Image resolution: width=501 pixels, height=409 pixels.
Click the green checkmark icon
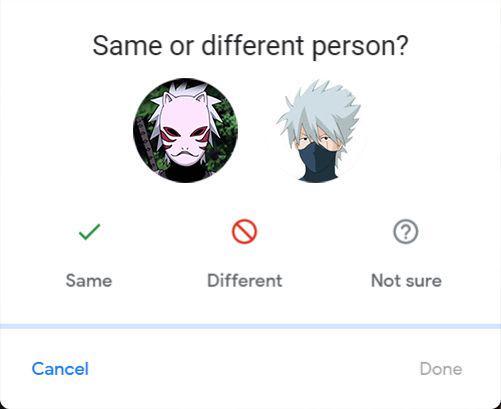click(x=89, y=232)
